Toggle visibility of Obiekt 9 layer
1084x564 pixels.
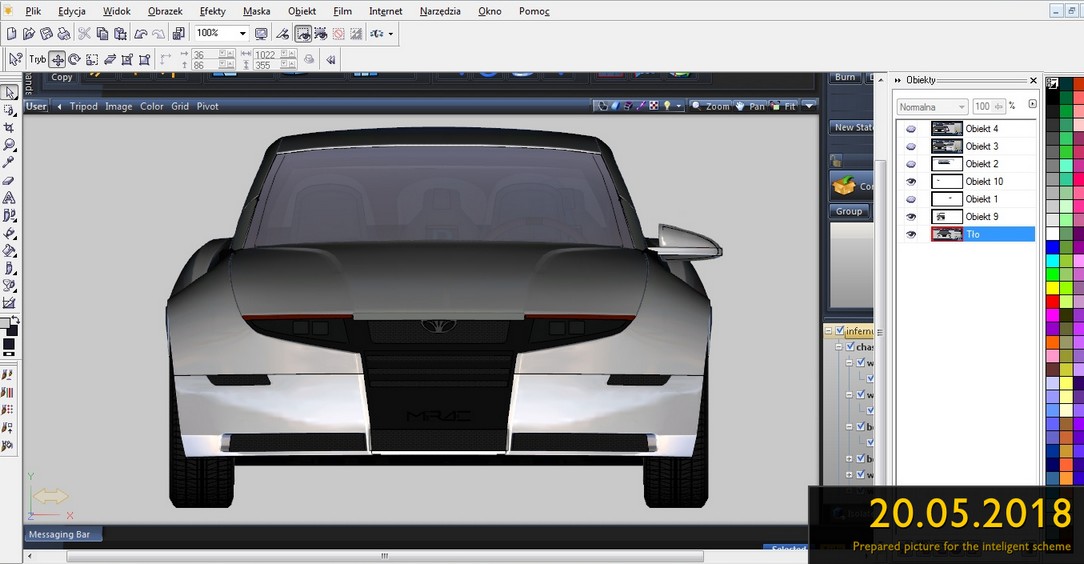tap(911, 217)
